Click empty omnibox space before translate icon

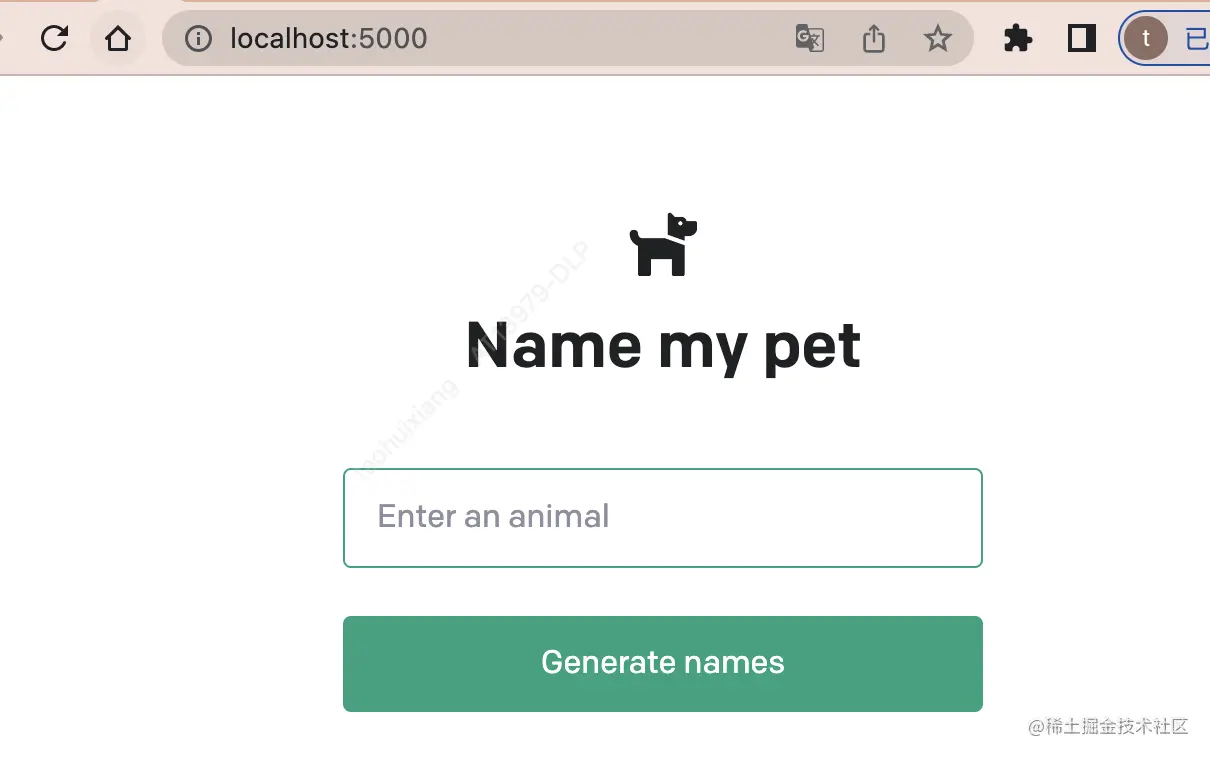(600, 39)
